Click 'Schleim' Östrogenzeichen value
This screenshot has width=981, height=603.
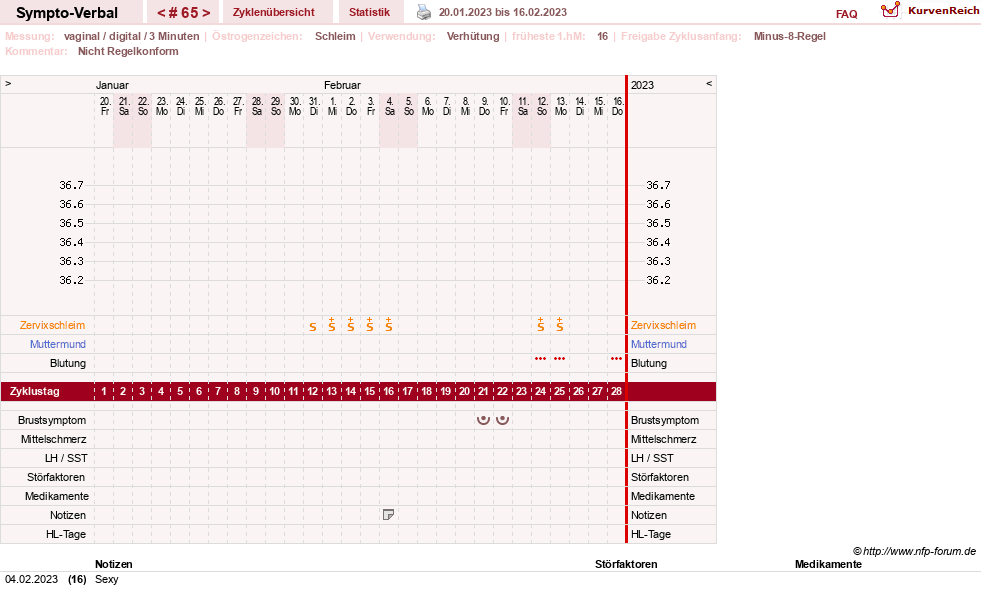coord(335,36)
